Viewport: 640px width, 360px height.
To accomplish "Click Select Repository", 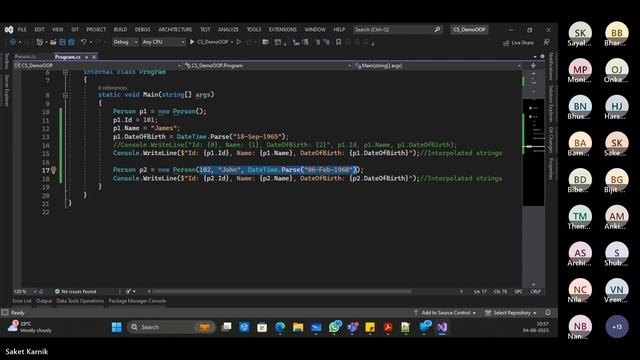I will pos(511,313).
